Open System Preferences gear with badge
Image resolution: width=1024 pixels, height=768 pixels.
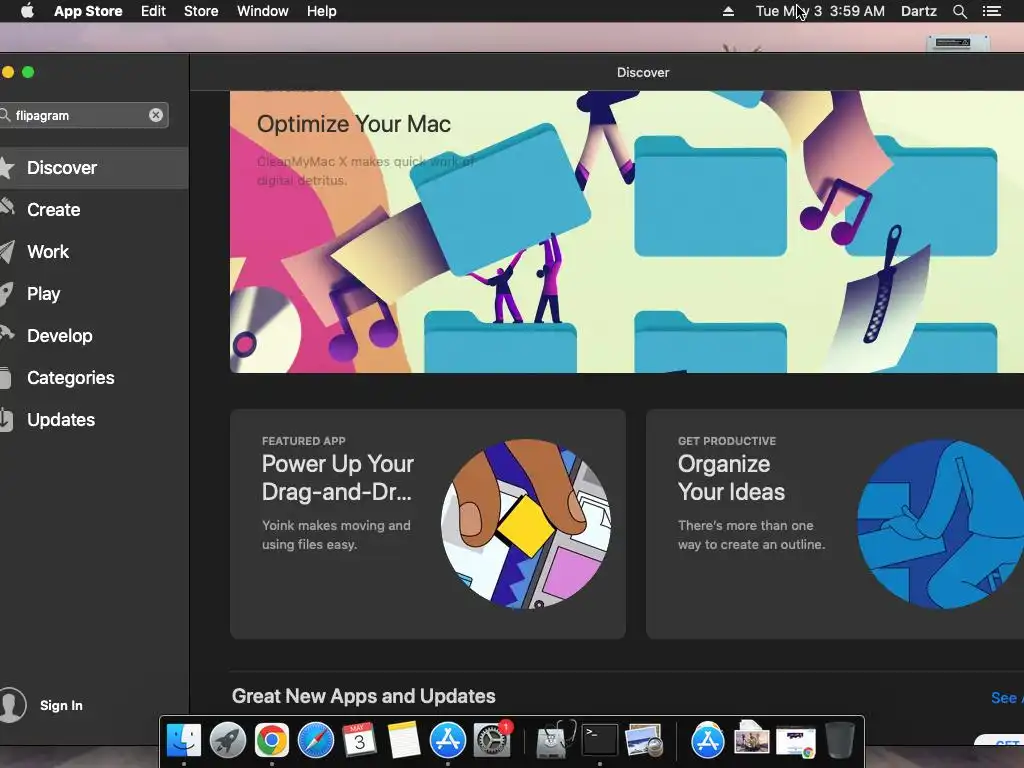click(492, 740)
